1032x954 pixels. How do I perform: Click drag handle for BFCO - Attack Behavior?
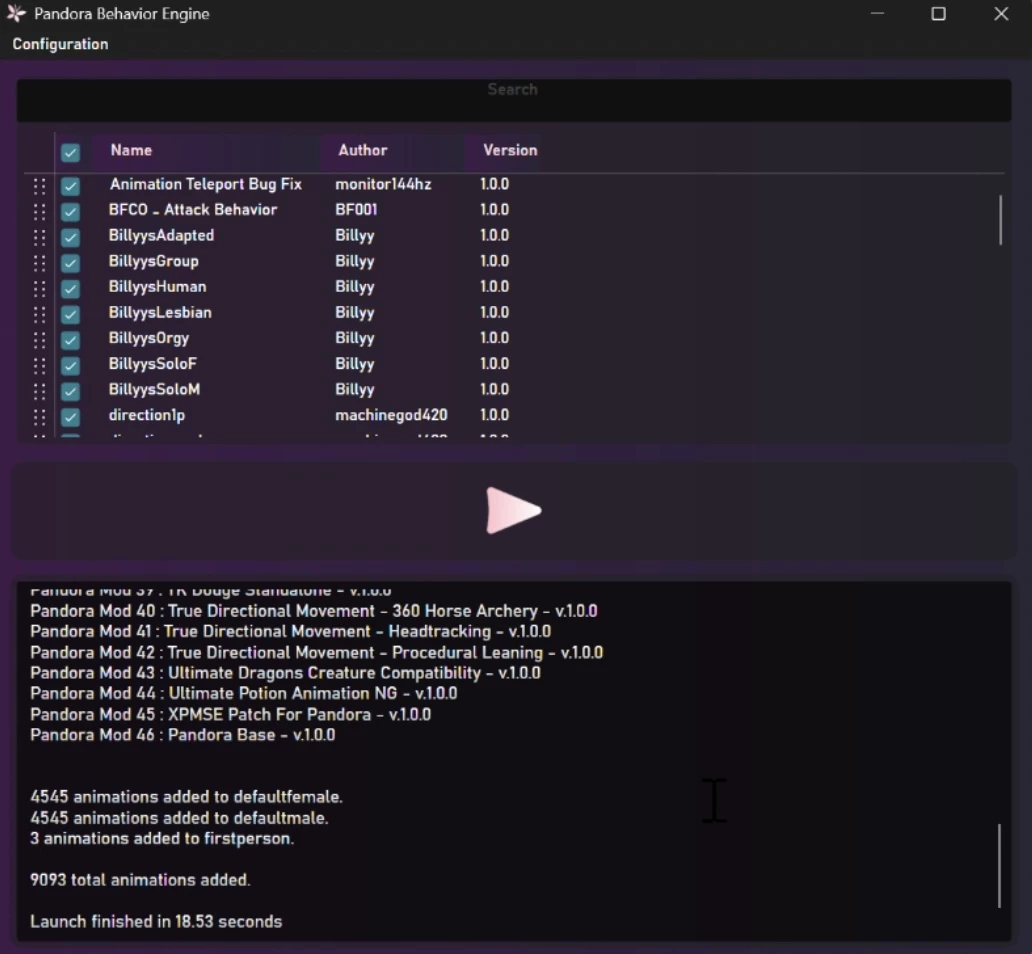[x=39, y=211]
